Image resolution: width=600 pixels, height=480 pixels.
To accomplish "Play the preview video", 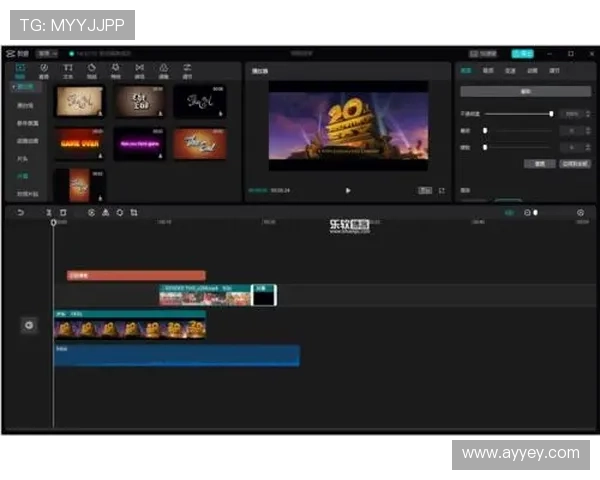I will coord(348,191).
